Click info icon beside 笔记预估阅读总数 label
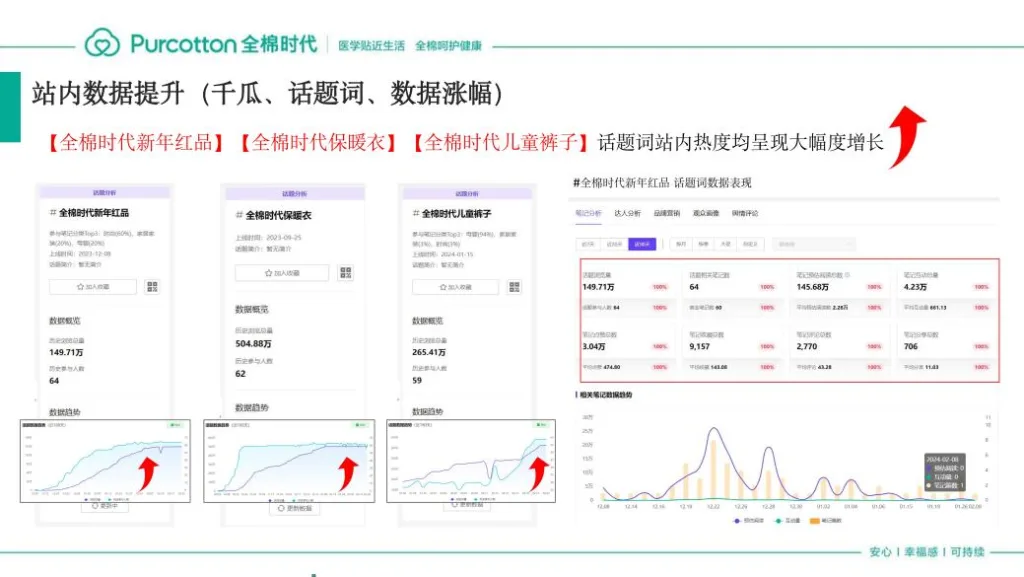The height and width of the screenshot is (577, 1024). [847, 273]
